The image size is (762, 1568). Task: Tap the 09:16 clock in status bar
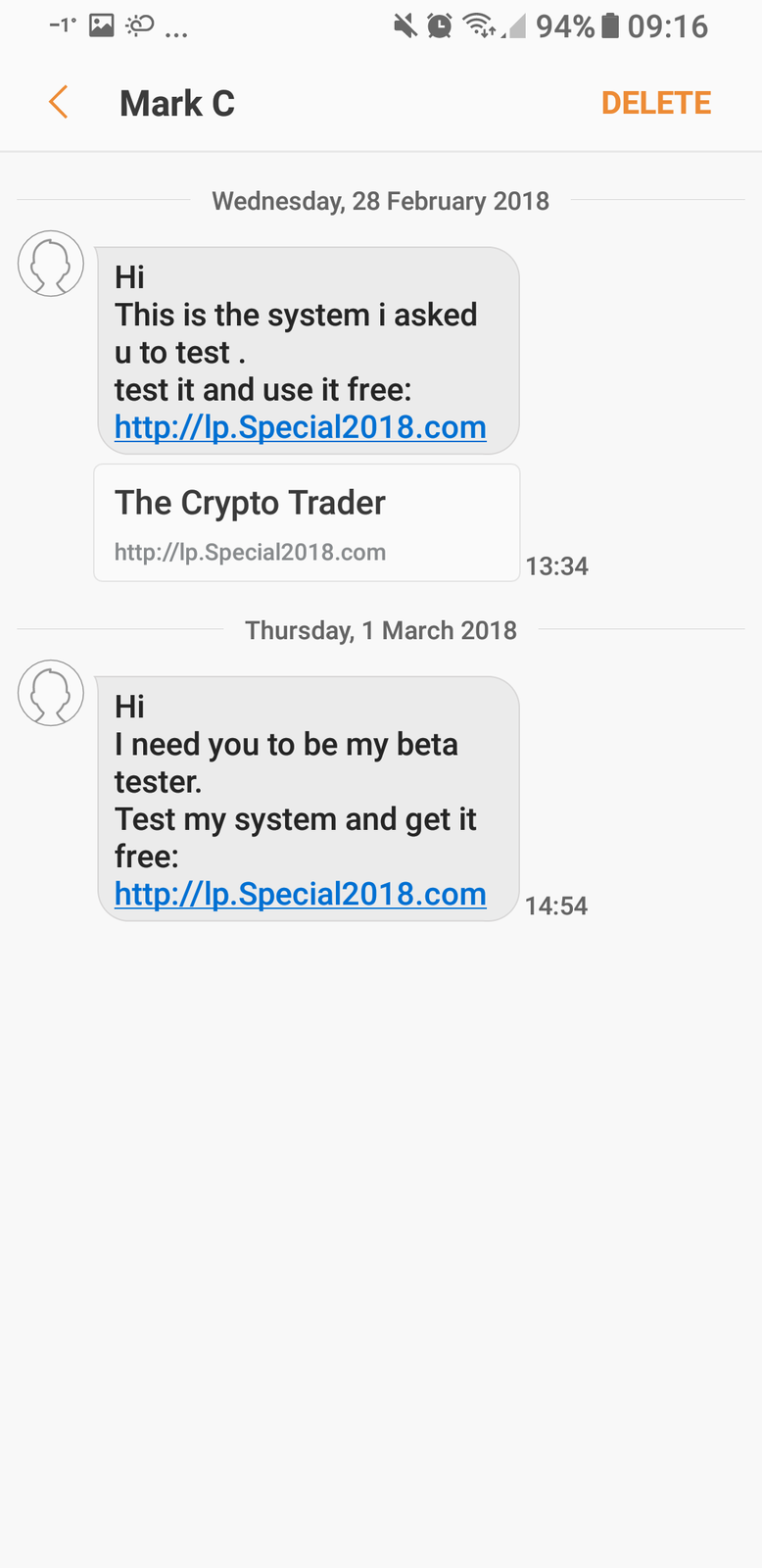point(667,25)
